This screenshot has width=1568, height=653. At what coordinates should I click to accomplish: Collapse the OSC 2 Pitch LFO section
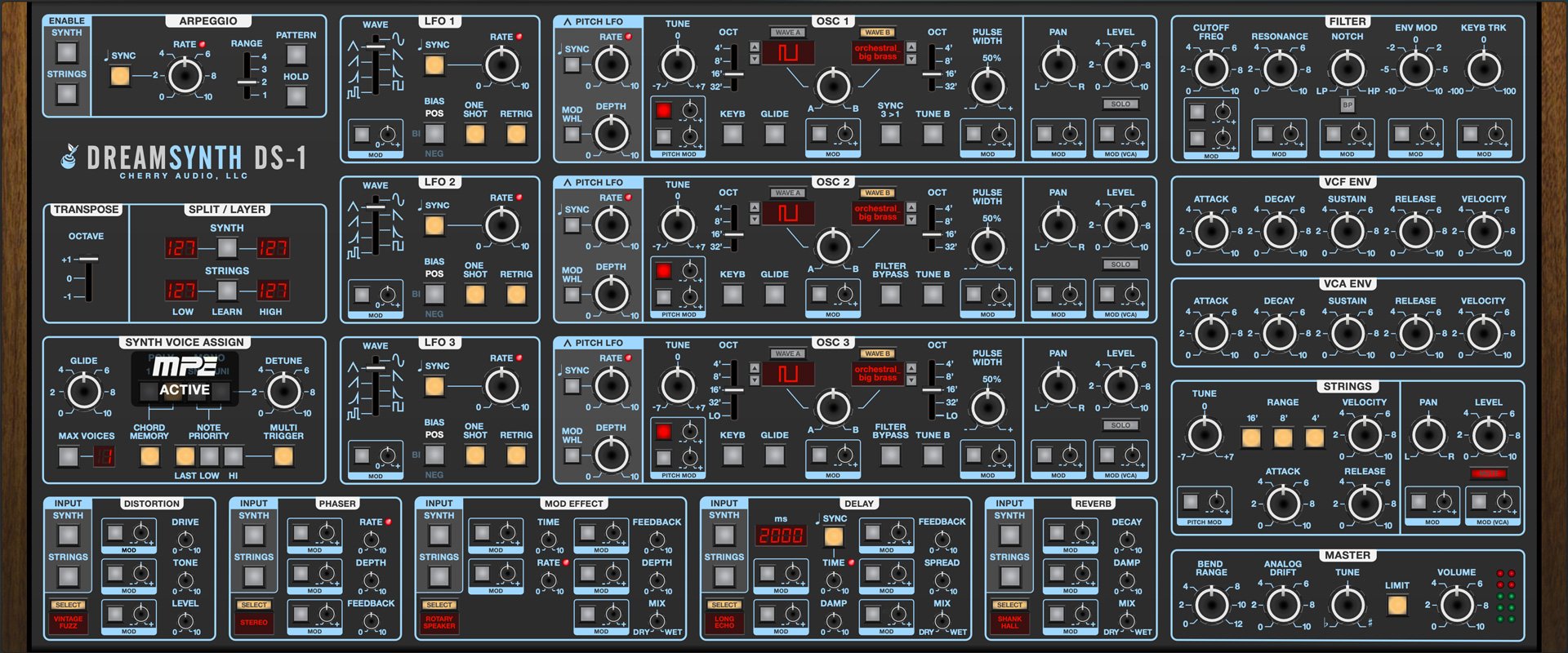coord(568,183)
